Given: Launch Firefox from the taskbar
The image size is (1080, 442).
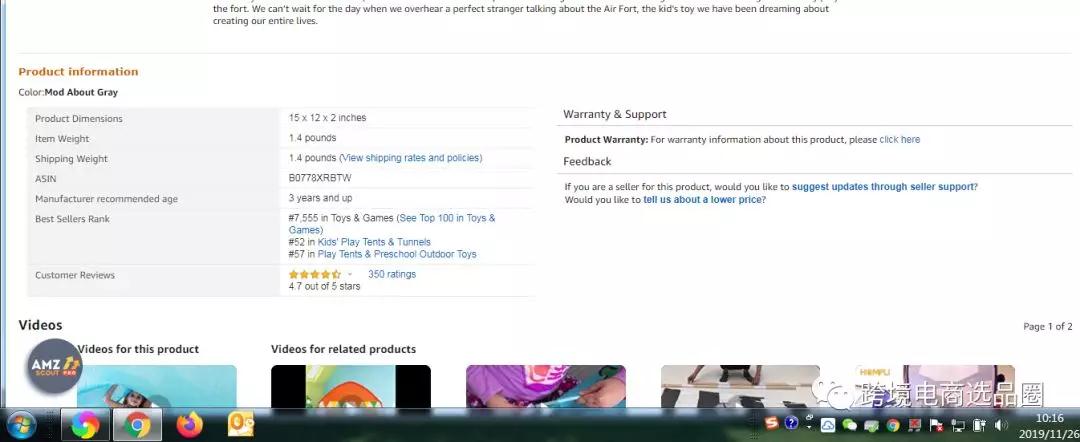Looking at the screenshot, I should point(189,425).
